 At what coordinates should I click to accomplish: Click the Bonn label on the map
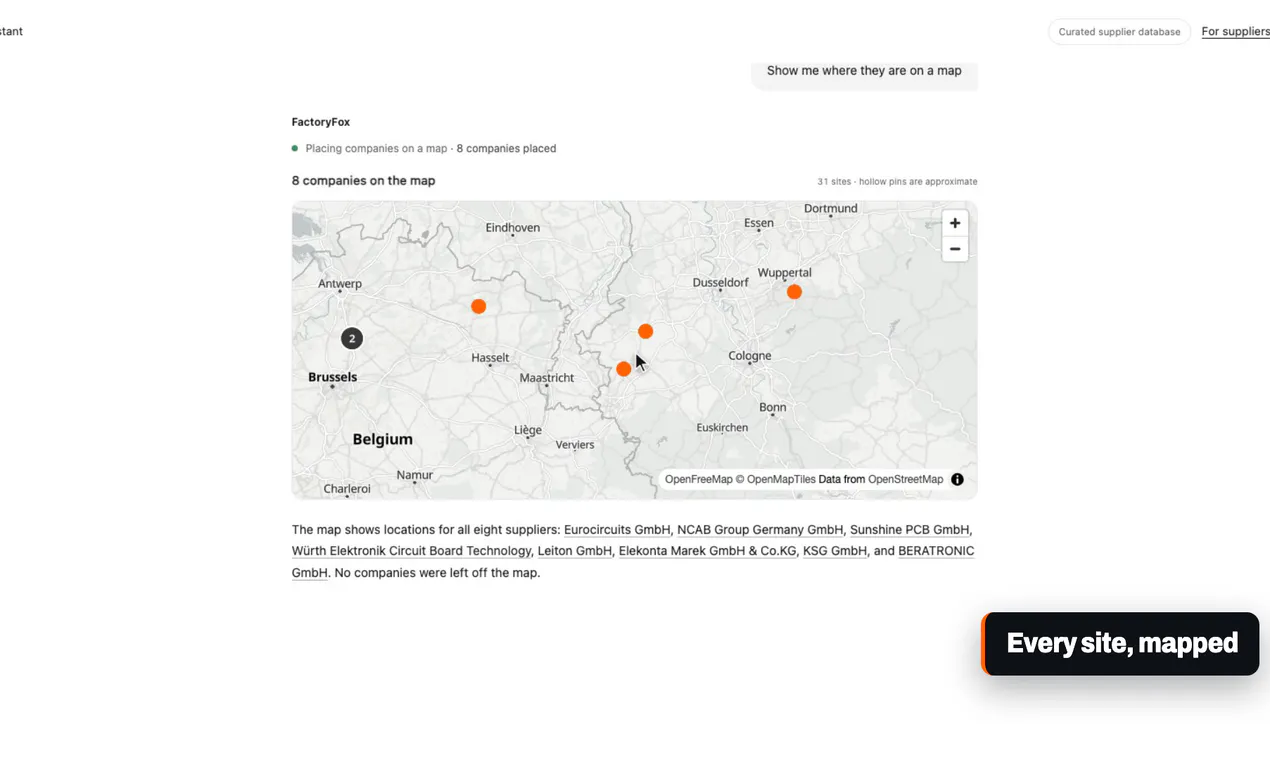[x=773, y=407]
